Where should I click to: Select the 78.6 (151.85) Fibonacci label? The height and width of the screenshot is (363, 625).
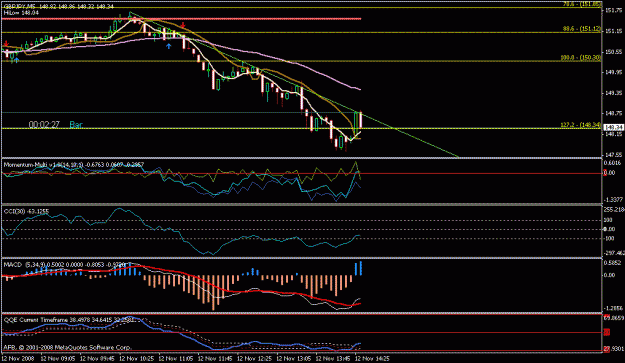[582, 4]
